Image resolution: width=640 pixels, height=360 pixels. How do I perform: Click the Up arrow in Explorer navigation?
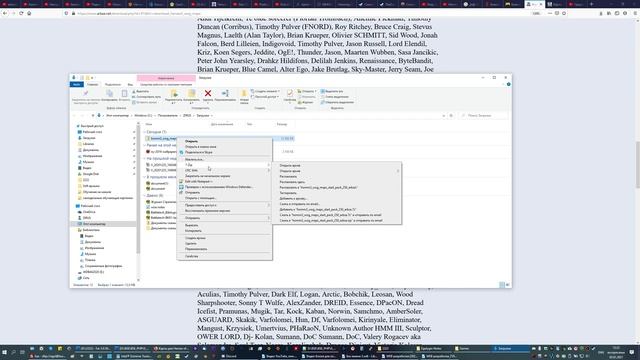tap(93, 116)
